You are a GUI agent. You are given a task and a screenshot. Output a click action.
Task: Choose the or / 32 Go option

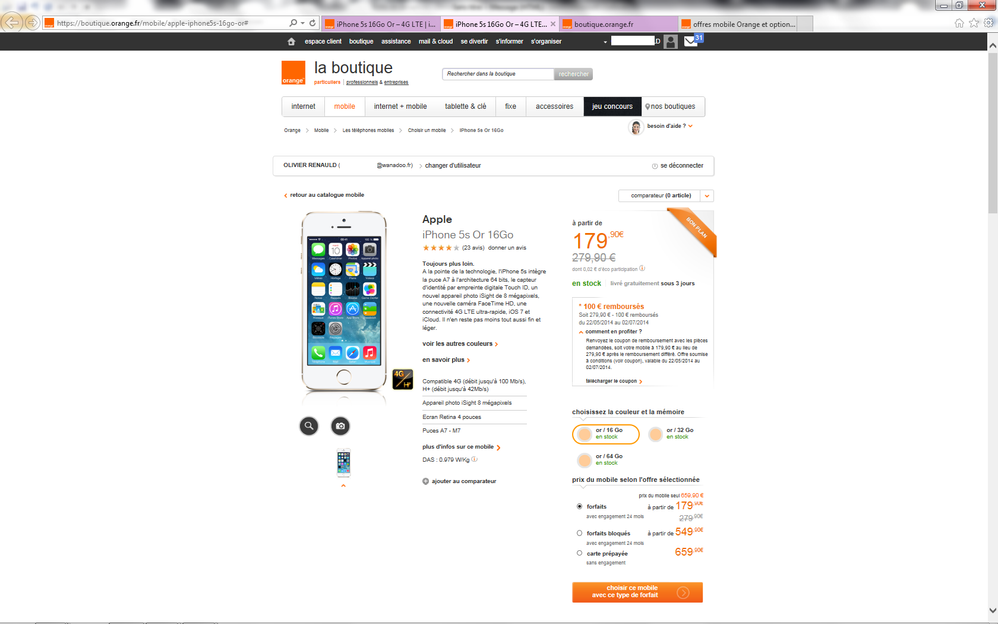(671, 434)
